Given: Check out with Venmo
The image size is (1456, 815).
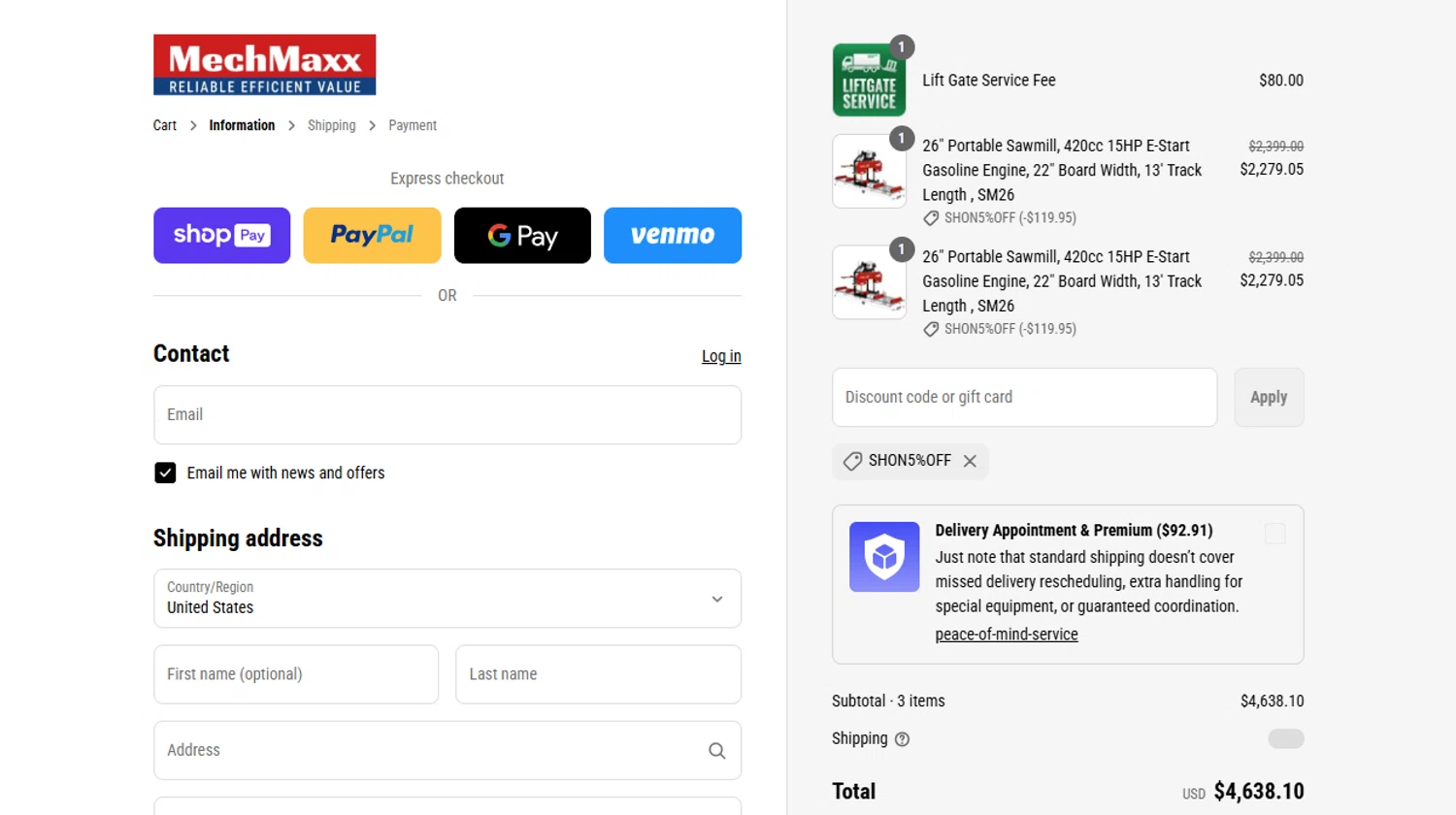Looking at the screenshot, I should 673,235.
